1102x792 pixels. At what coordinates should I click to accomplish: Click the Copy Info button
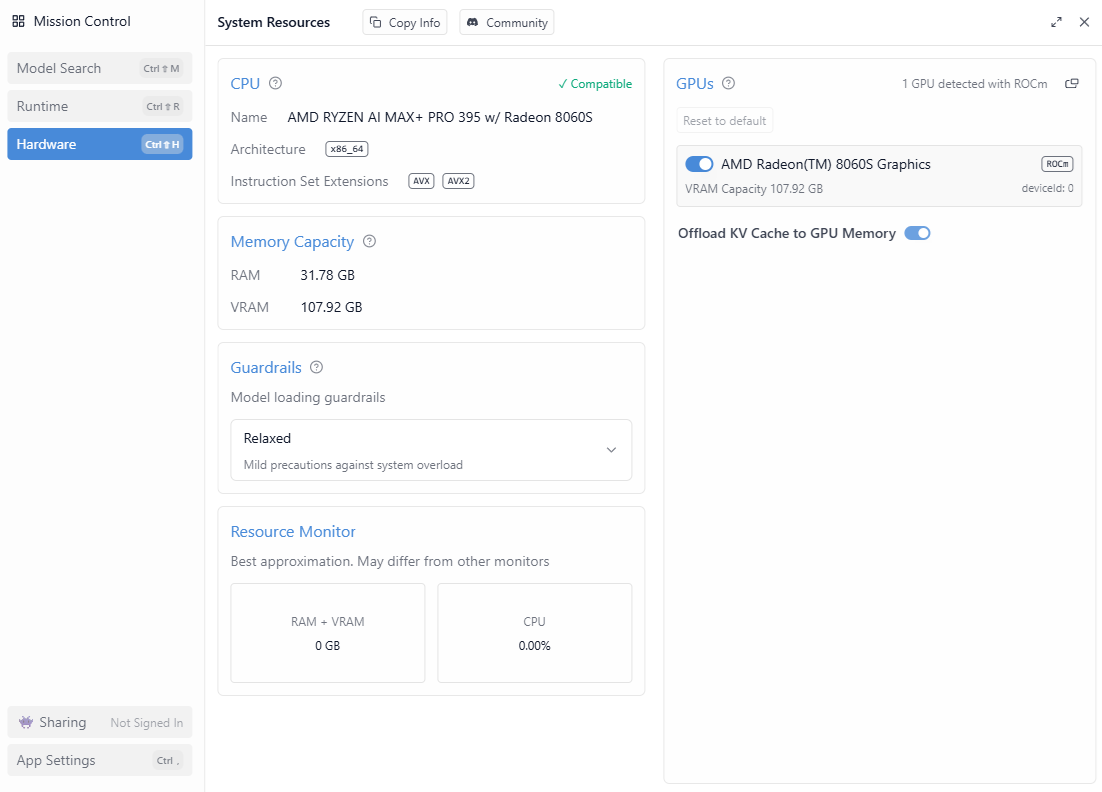[x=405, y=22]
